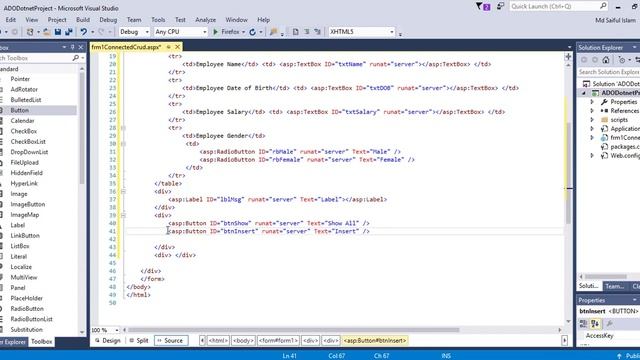Select the HyperLink control in Toolbox
Image resolution: width=640 pixels, height=360 pixels.
coord(24,183)
